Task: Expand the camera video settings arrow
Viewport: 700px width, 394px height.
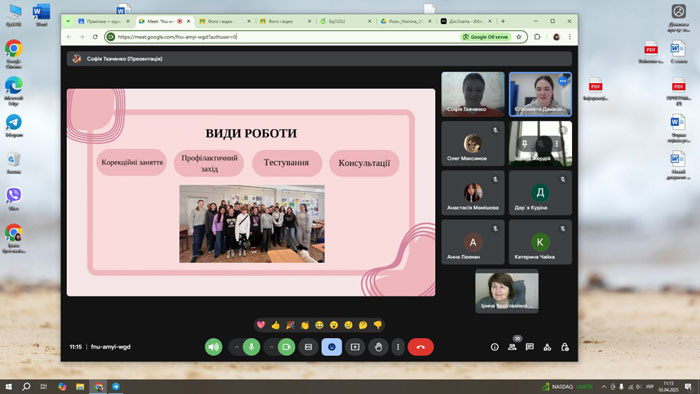Action: (x=271, y=347)
